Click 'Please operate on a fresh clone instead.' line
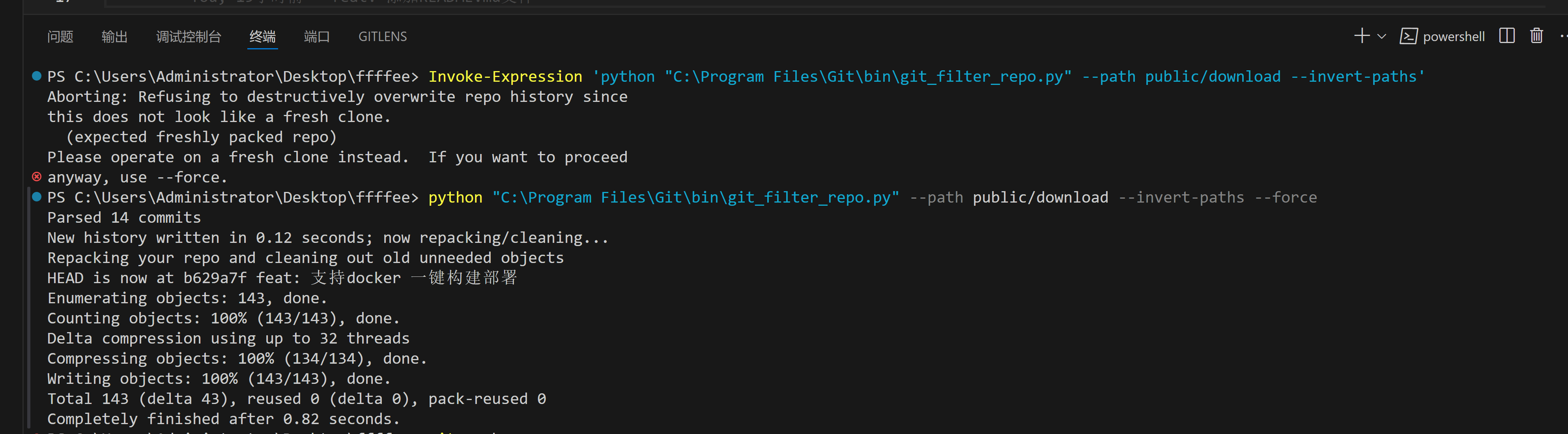The image size is (1568, 434). click(337, 157)
